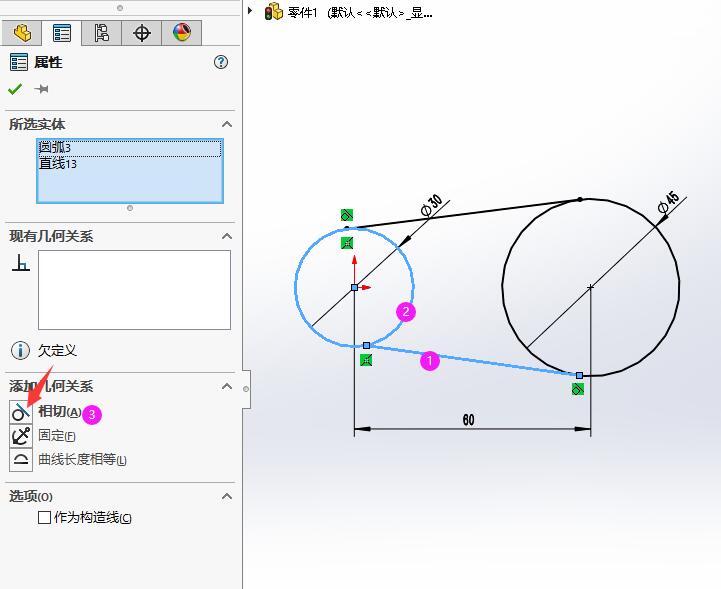Add the 曲线长度相等(L) relation
Screen dimensions: 721x589
[83, 459]
